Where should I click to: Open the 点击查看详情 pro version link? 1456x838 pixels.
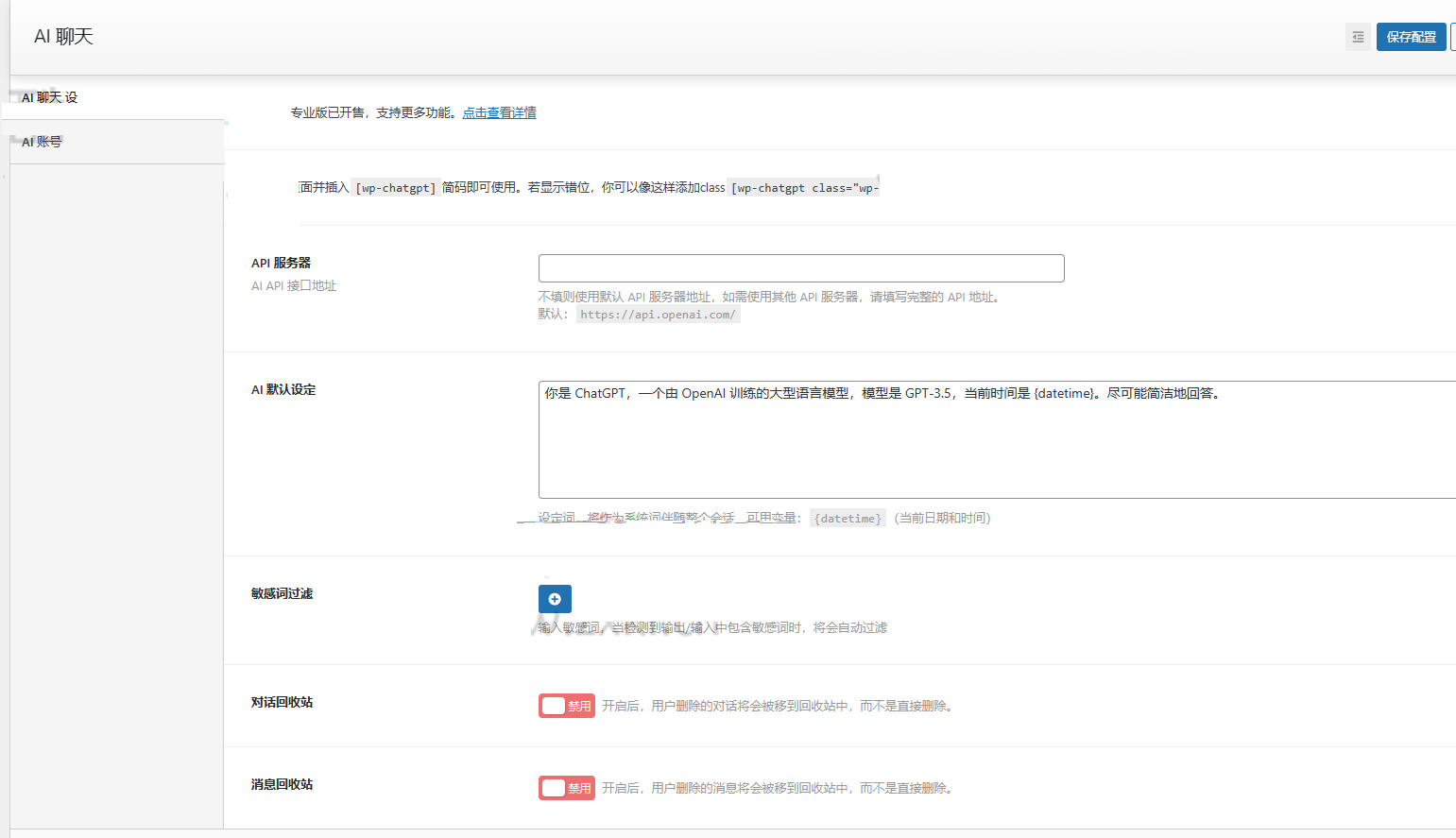[499, 111]
